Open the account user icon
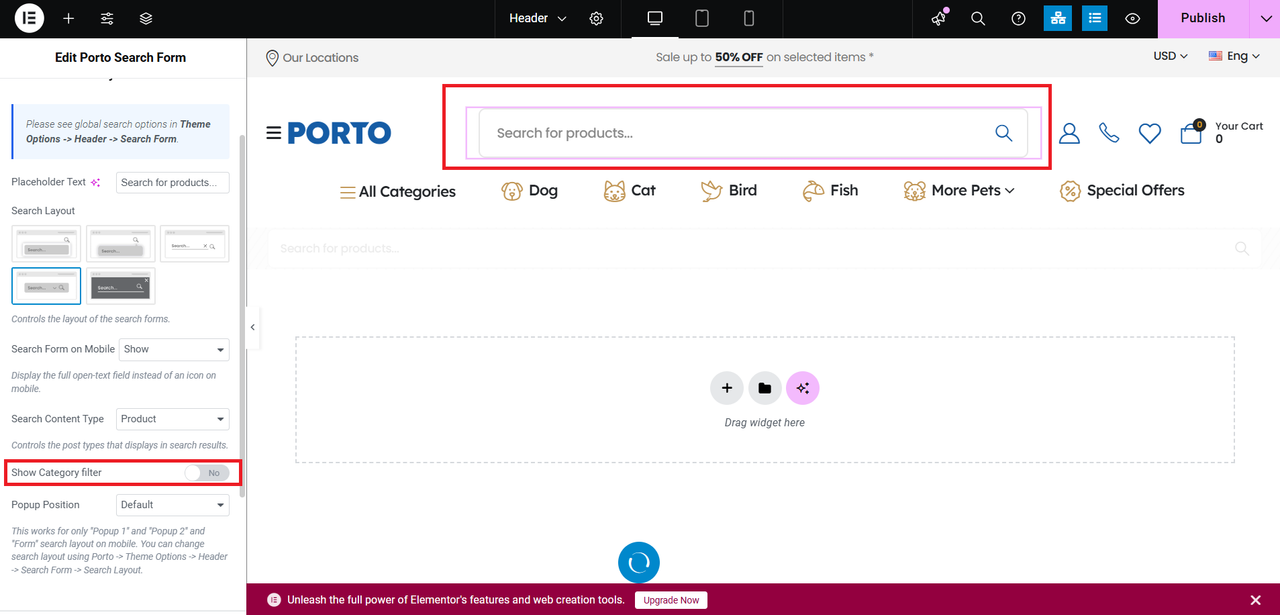Screen dimensions: 1280x615 click(x=1069, y=133)
